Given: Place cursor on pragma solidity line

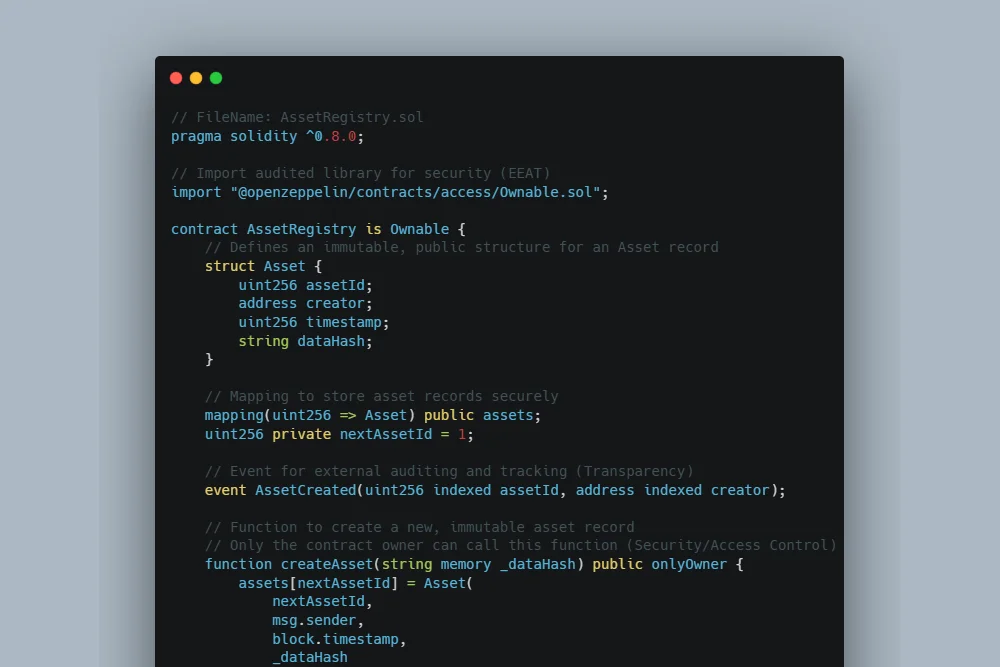Looking at the screenshot, I should coord(267,136).
